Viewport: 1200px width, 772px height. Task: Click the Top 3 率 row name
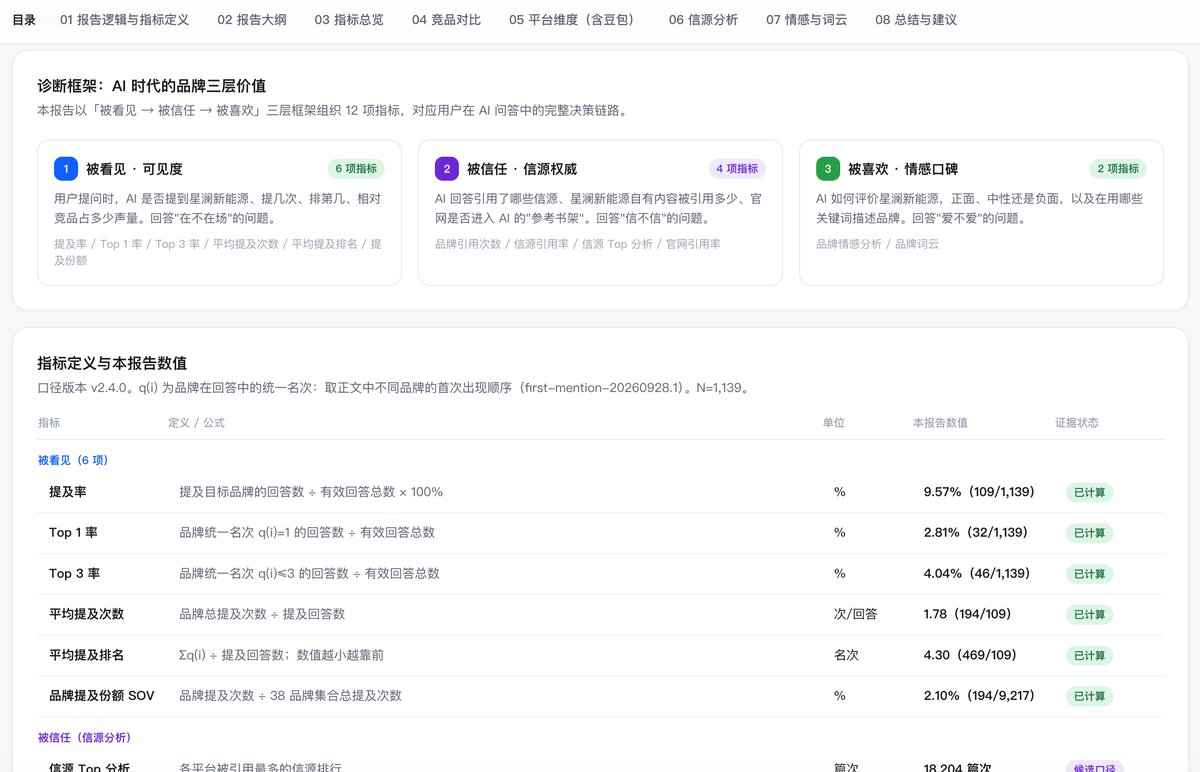[x=74, y=574]
